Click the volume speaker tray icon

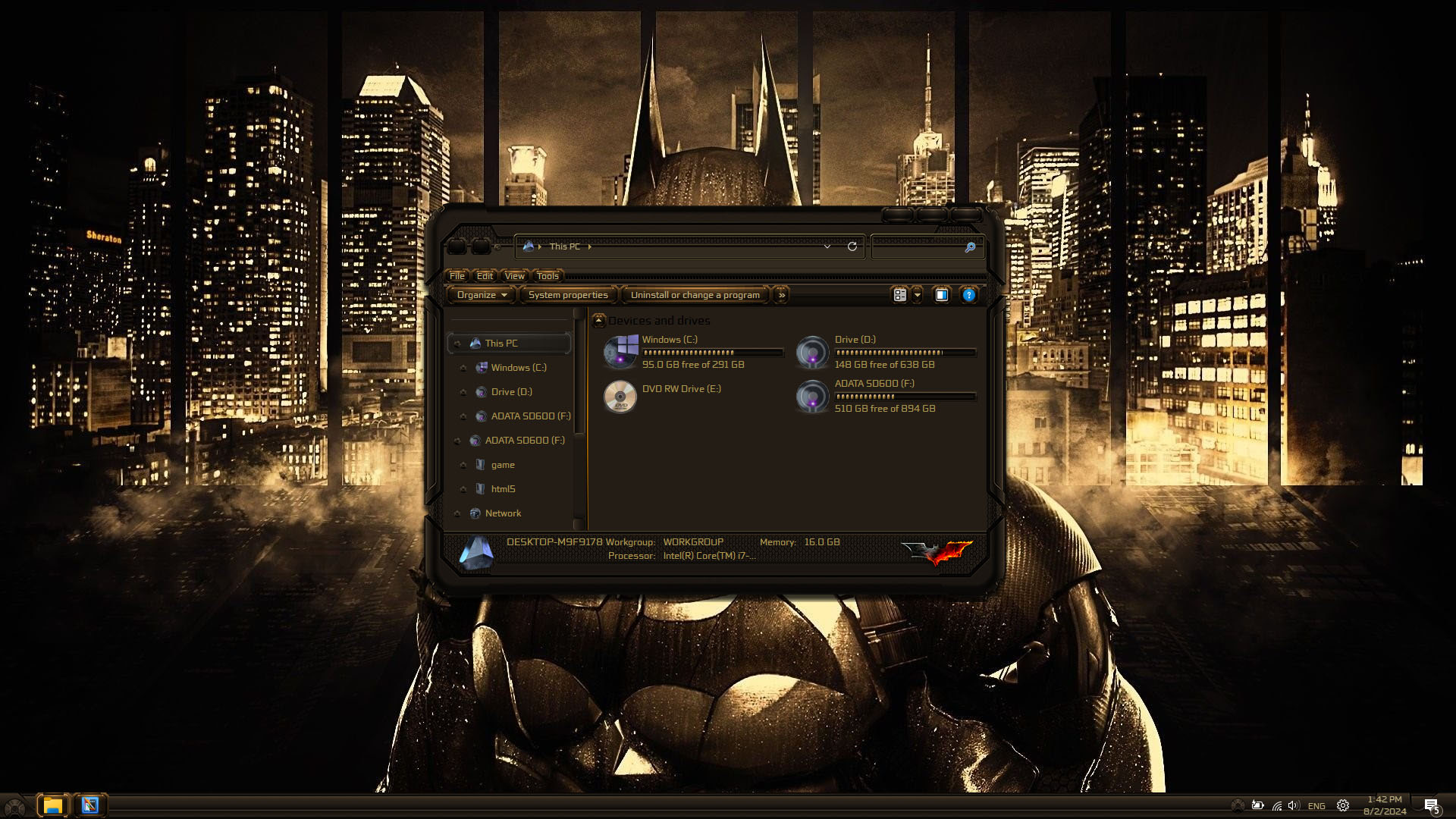click(1294, 805)
